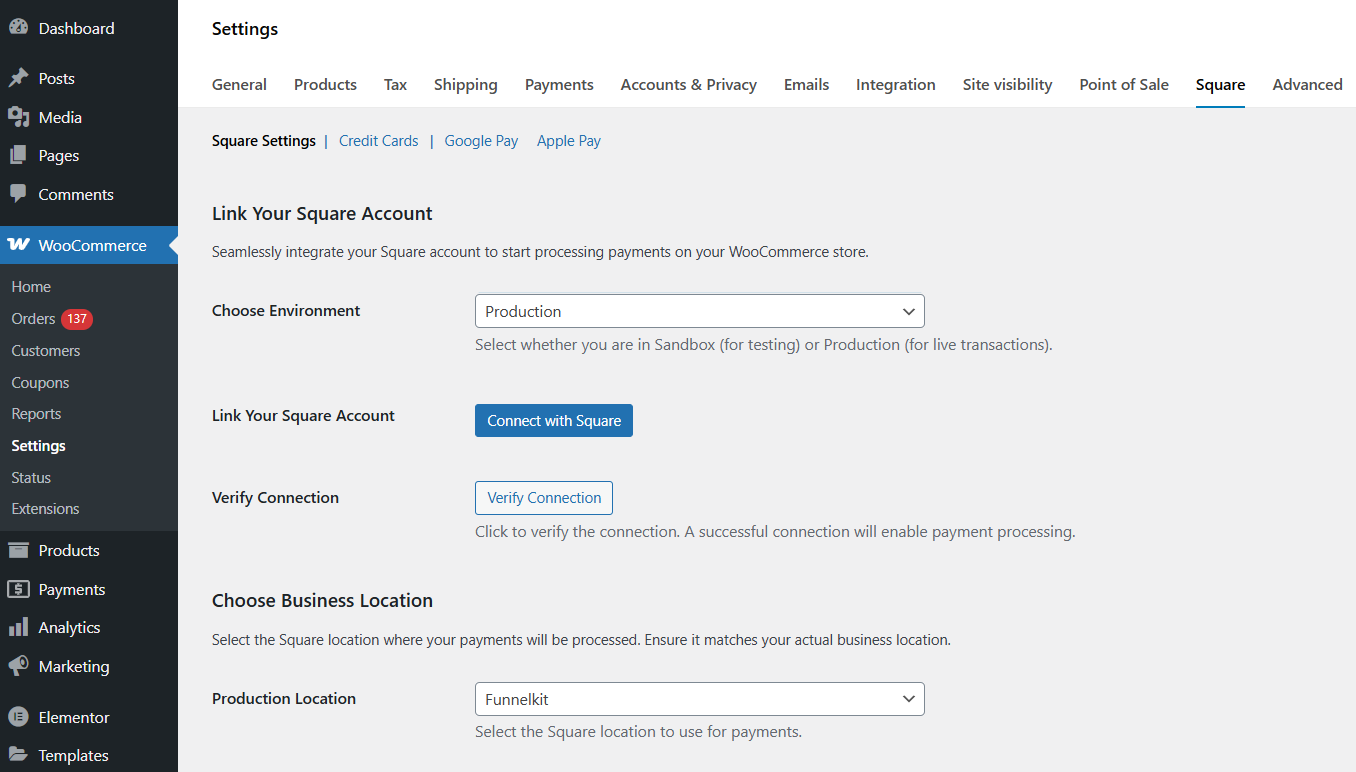Click the Media icon in sidebar
Screen dimensions: 1356x772
(18, 117)
